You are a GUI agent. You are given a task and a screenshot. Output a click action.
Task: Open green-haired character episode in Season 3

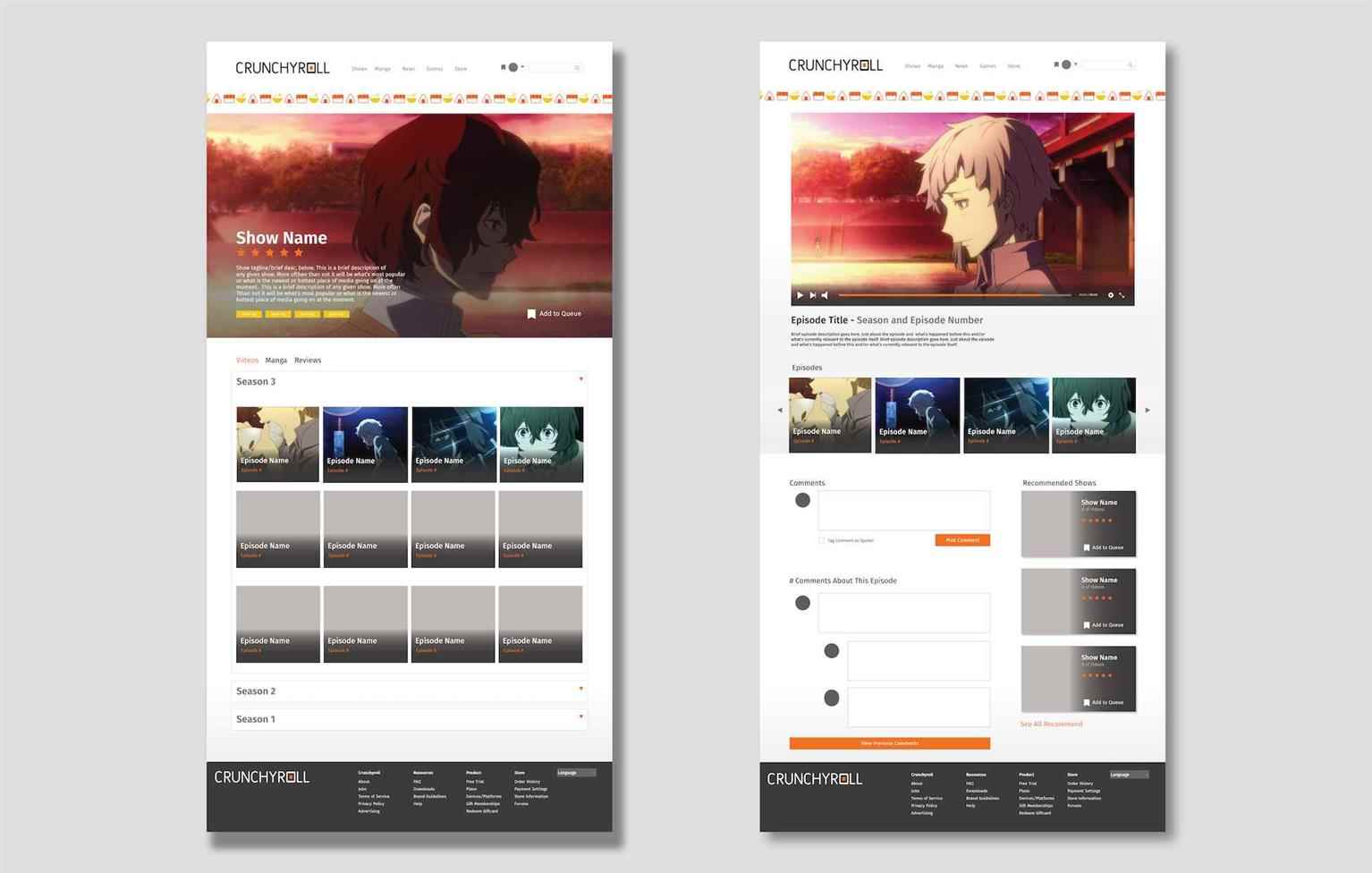click(541, 445)
